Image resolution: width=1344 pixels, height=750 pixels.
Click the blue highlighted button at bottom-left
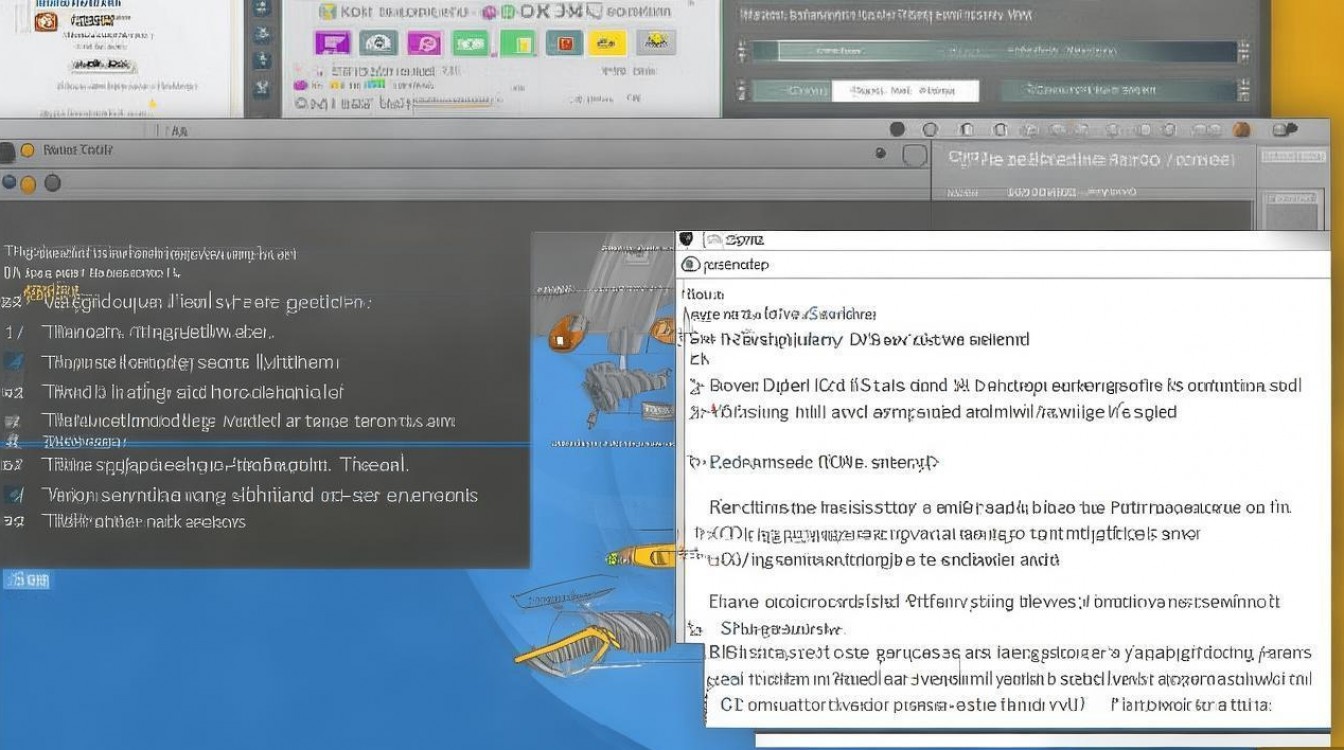[27, 579]
